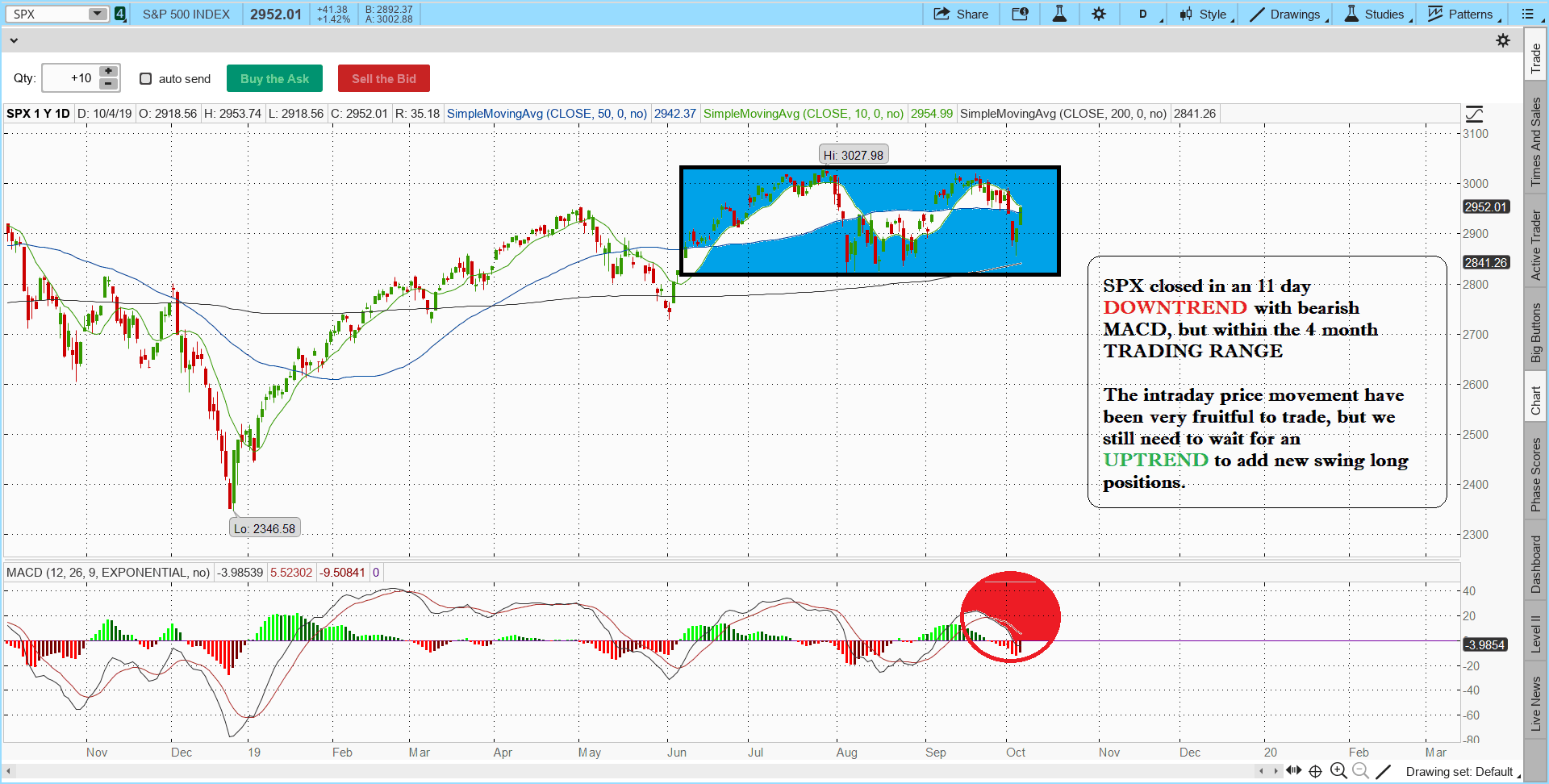Click the Active Trader settings gear icon
1549x784 pixels.
(x=1503, y=40)
